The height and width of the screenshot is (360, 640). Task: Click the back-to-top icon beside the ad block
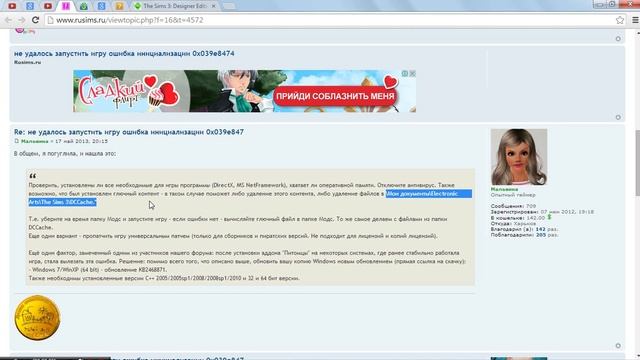pos(618,117)
